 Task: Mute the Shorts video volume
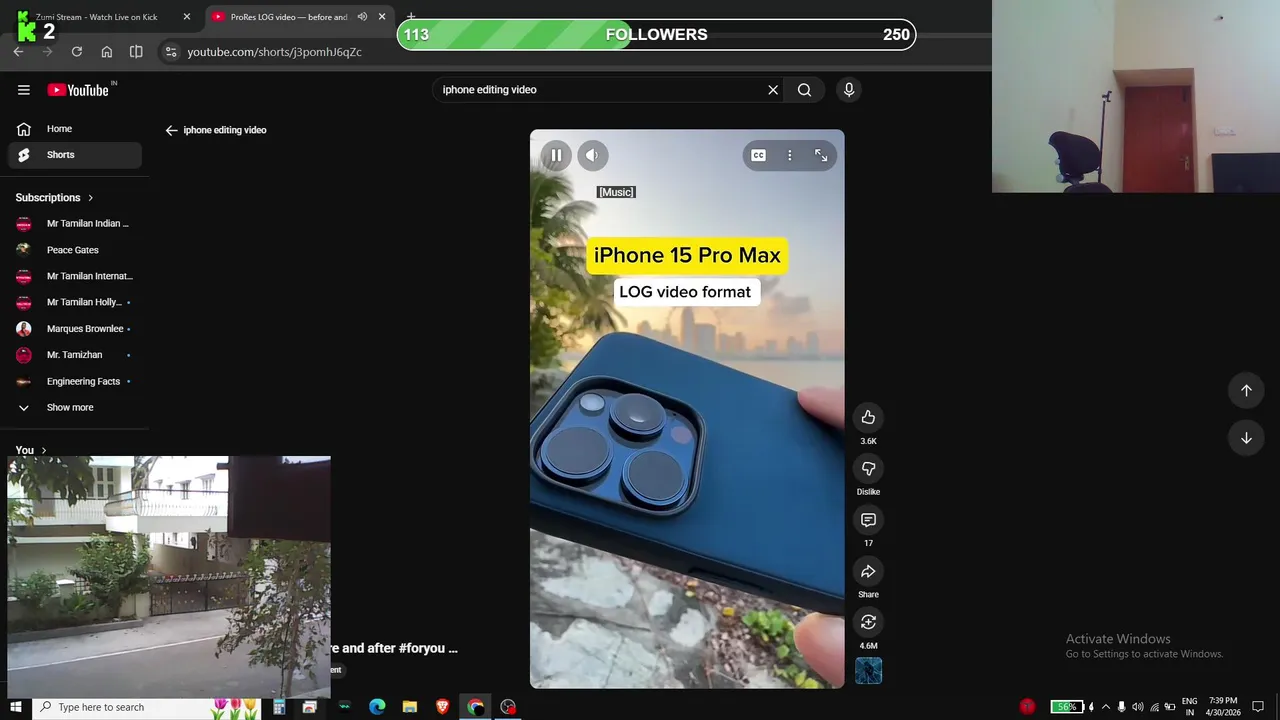(592, 155)
